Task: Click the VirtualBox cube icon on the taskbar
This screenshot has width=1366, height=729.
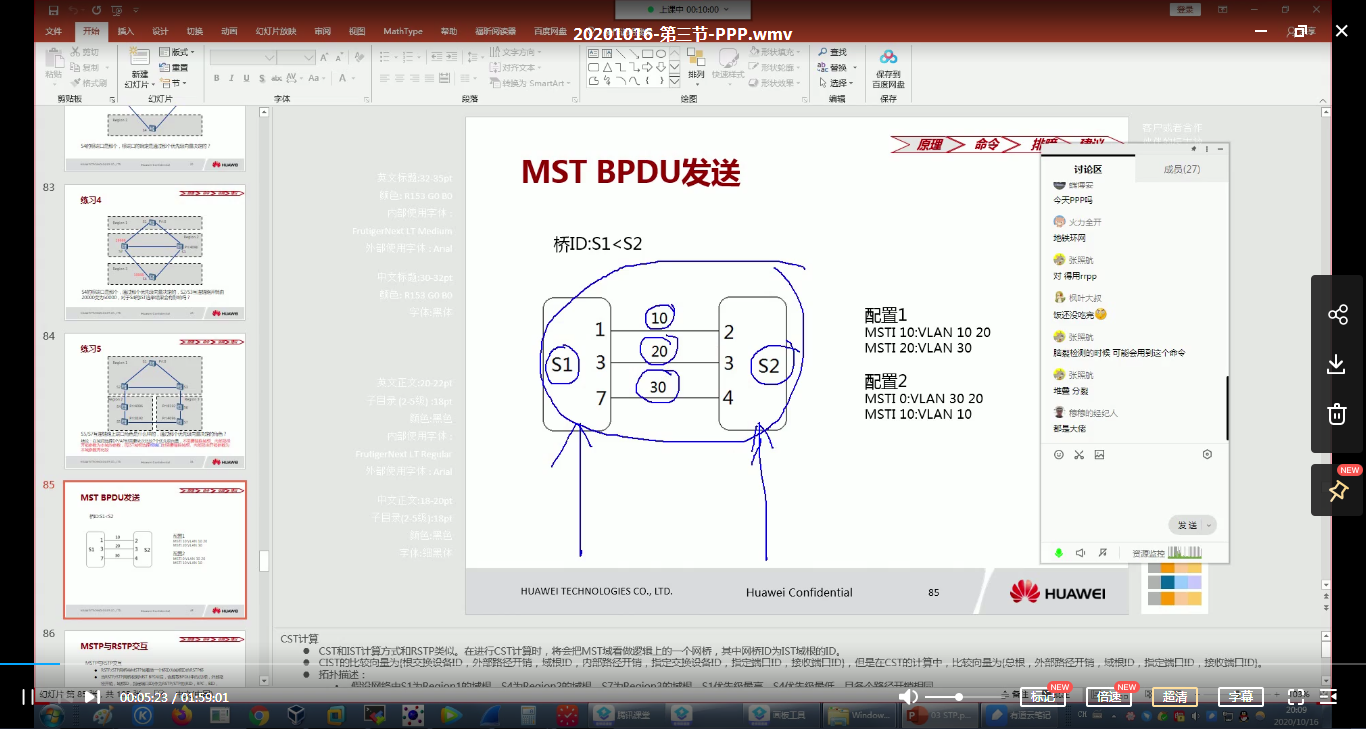Action: 298,715
